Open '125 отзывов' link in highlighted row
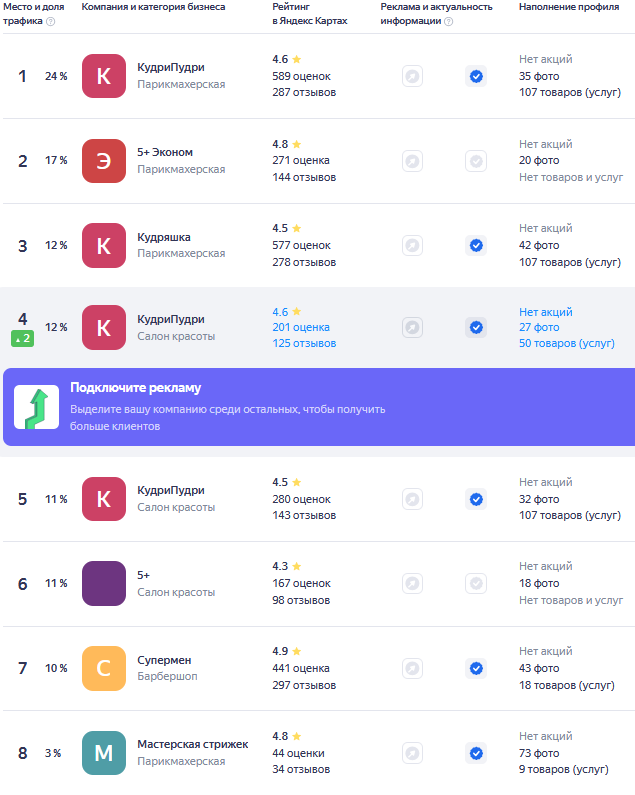Image resolution: width=635 pixels, height=795 pixels. 304,343
